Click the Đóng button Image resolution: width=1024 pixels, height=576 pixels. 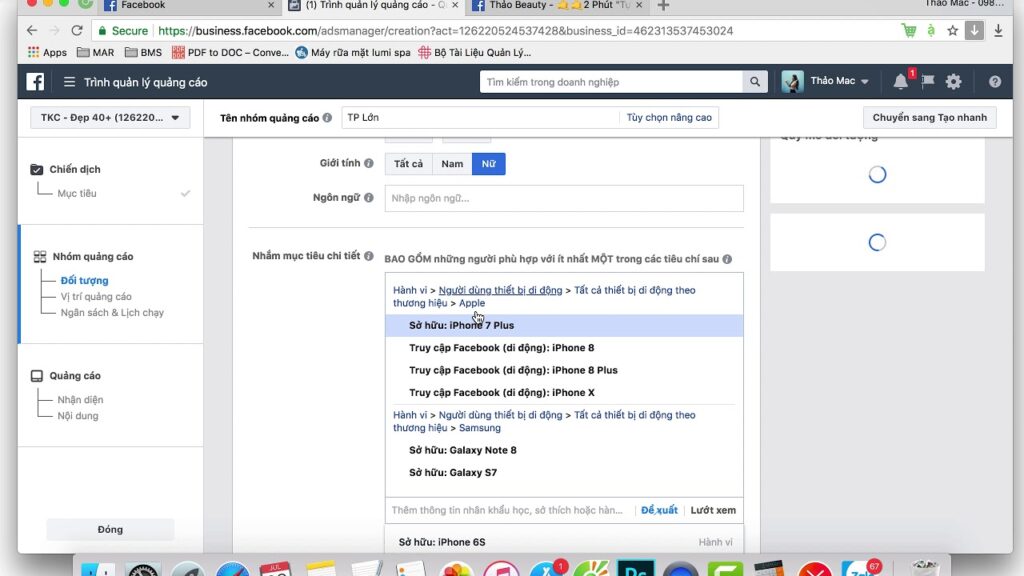click(x=110, y=529)
